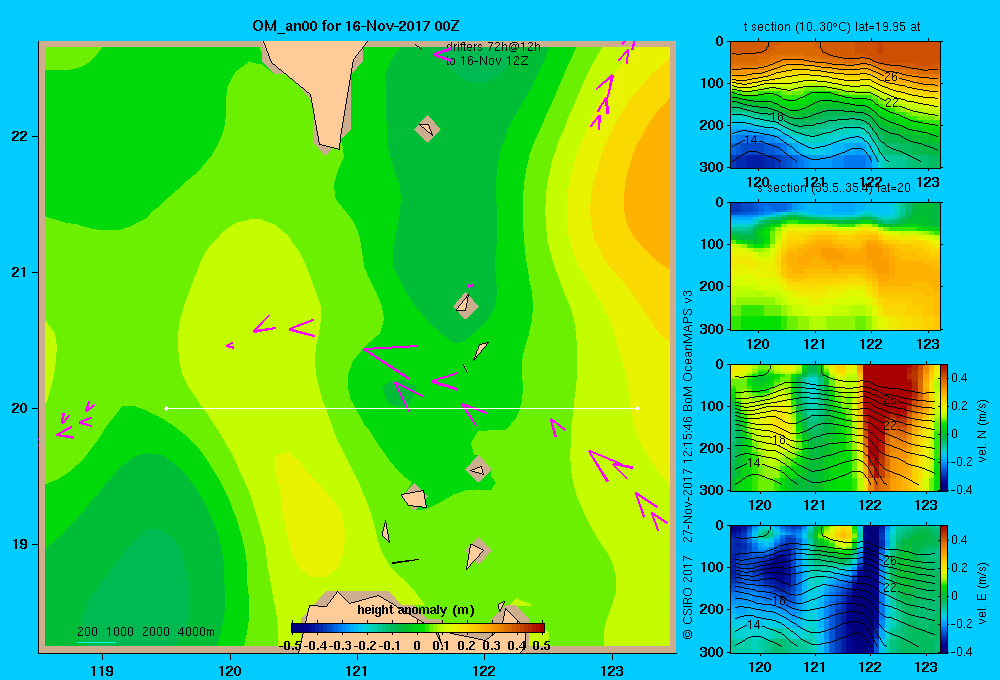Image resolution: width=1000 pixels, height=680 pixels.
Task: Click latitude label 20 on main map axis
Action: (x=19, y=408)
